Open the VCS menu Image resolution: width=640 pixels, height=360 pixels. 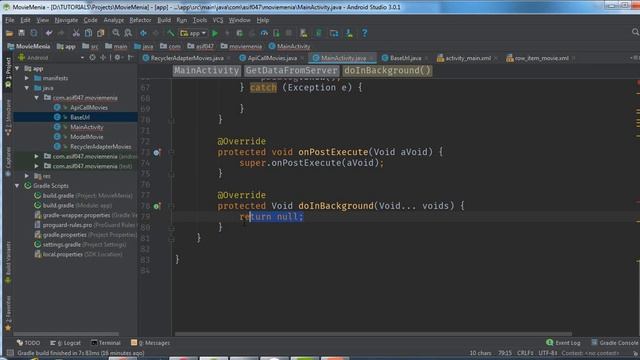(218, 20)
